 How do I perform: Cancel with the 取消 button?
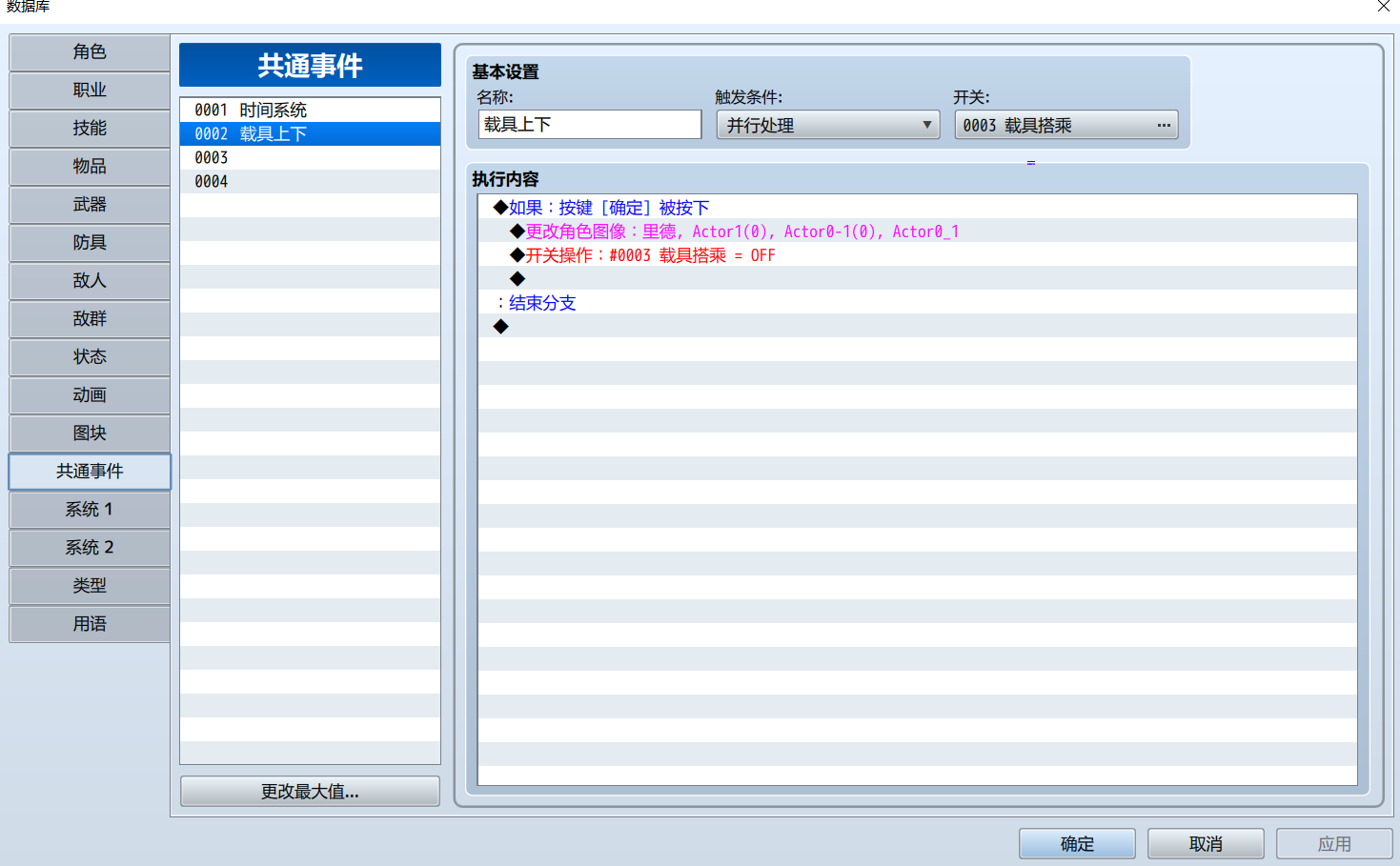1206,844
